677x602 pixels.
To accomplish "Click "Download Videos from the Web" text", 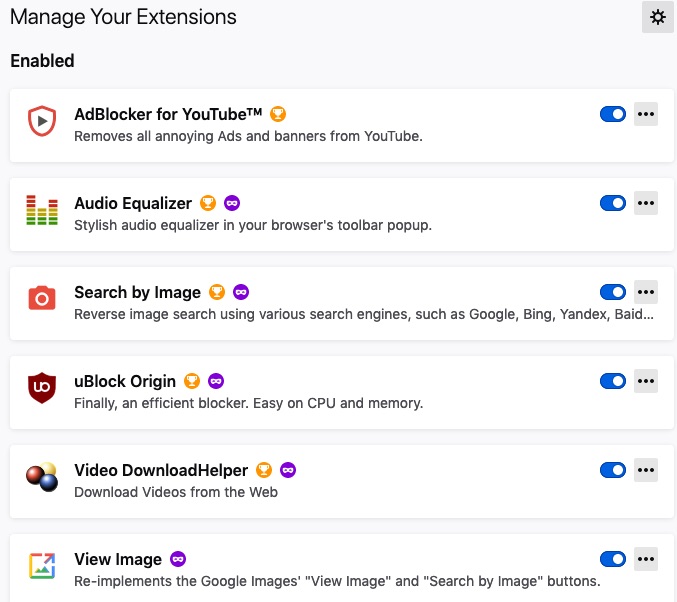I will (x=176, y=492).
